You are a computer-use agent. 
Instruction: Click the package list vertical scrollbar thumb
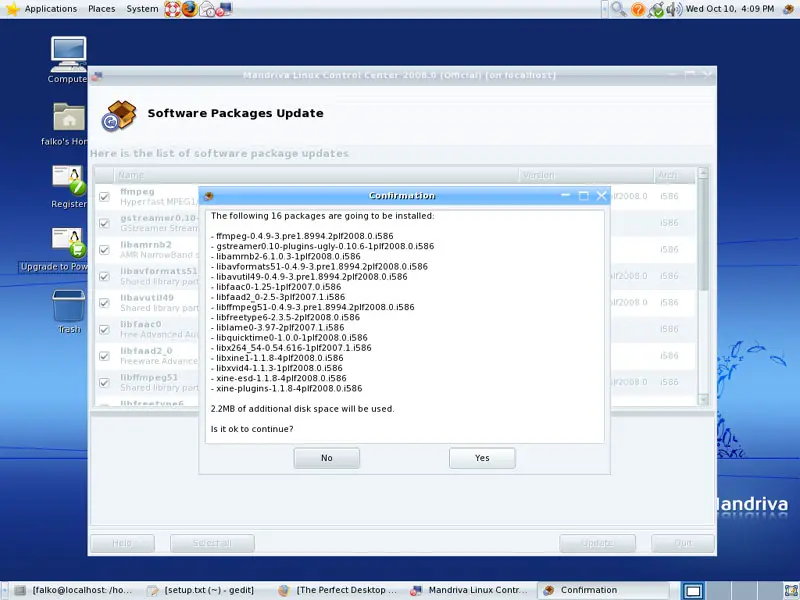[703, 235]
